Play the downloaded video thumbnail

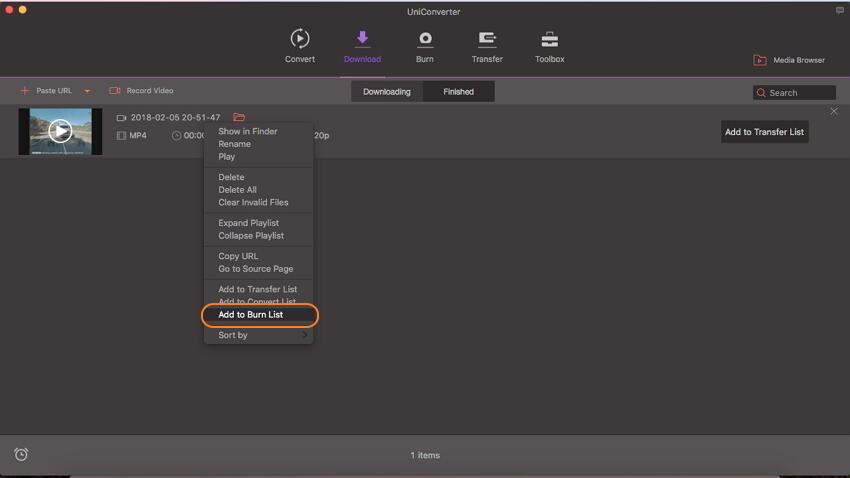60,131
